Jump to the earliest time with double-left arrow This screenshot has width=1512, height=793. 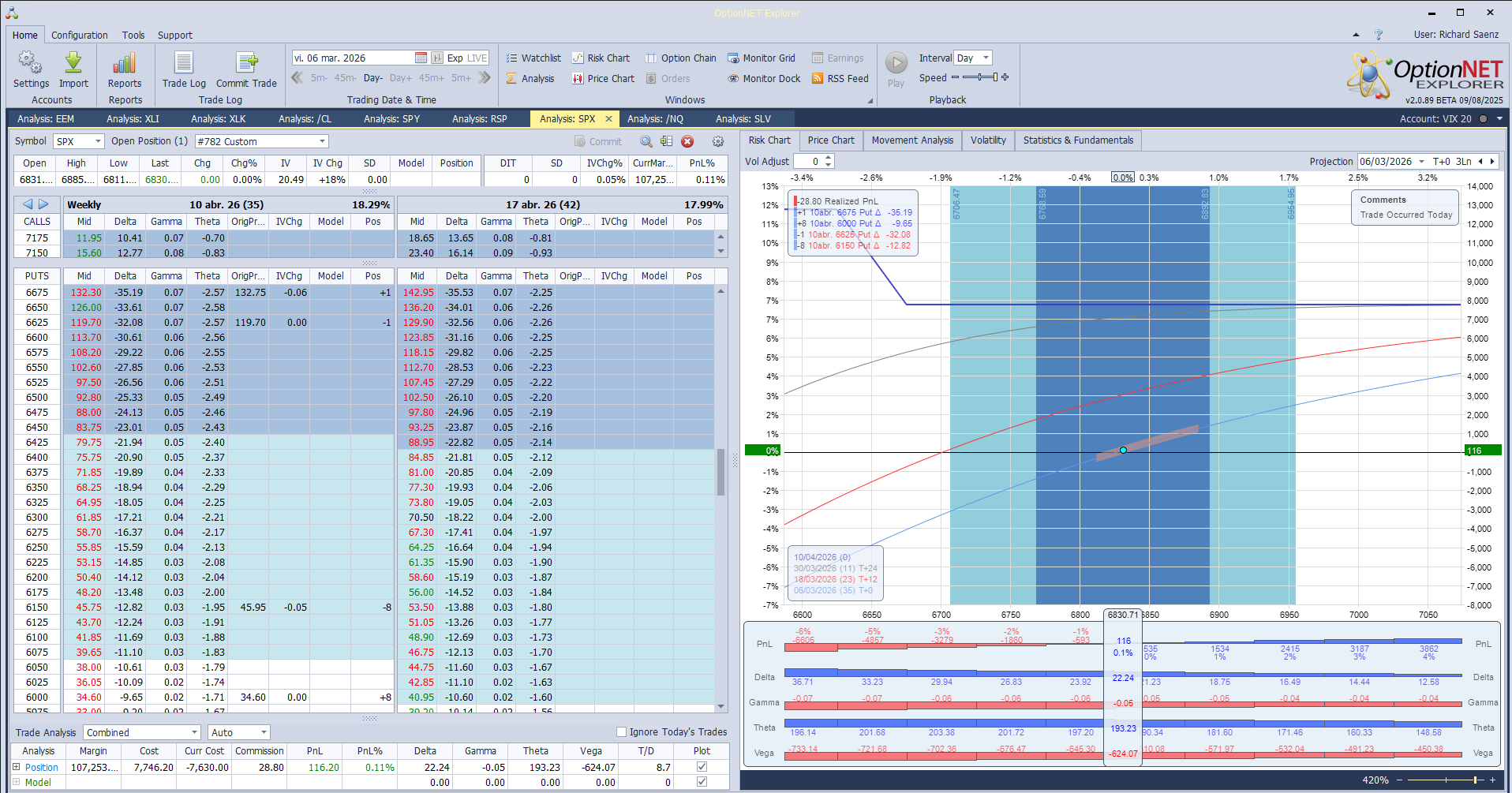tap(298, 77)
